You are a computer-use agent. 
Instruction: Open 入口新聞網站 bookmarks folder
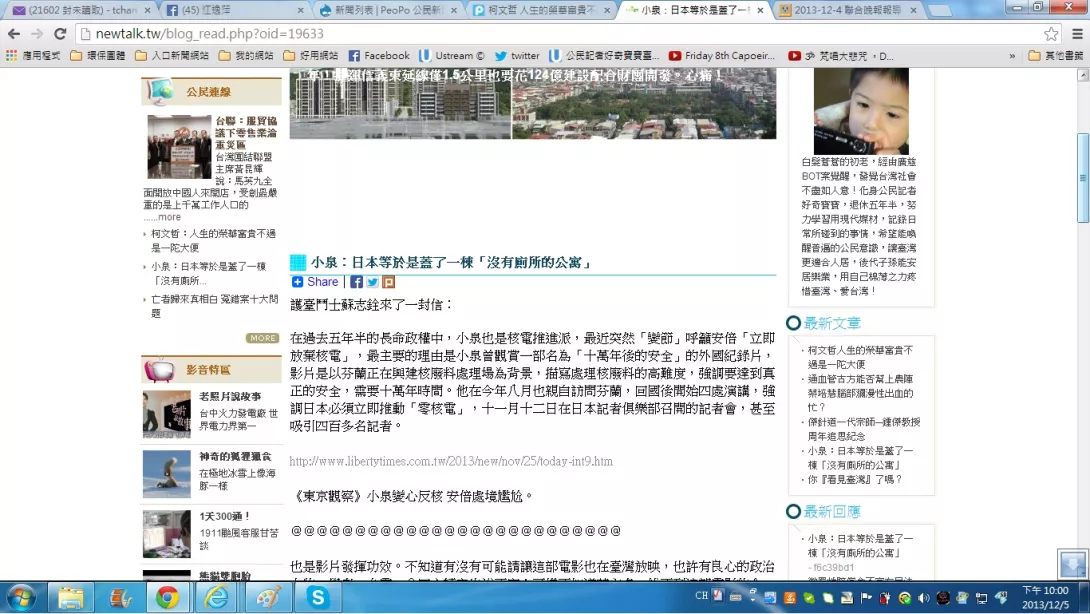pyautogui.click(x=172, y=56)
